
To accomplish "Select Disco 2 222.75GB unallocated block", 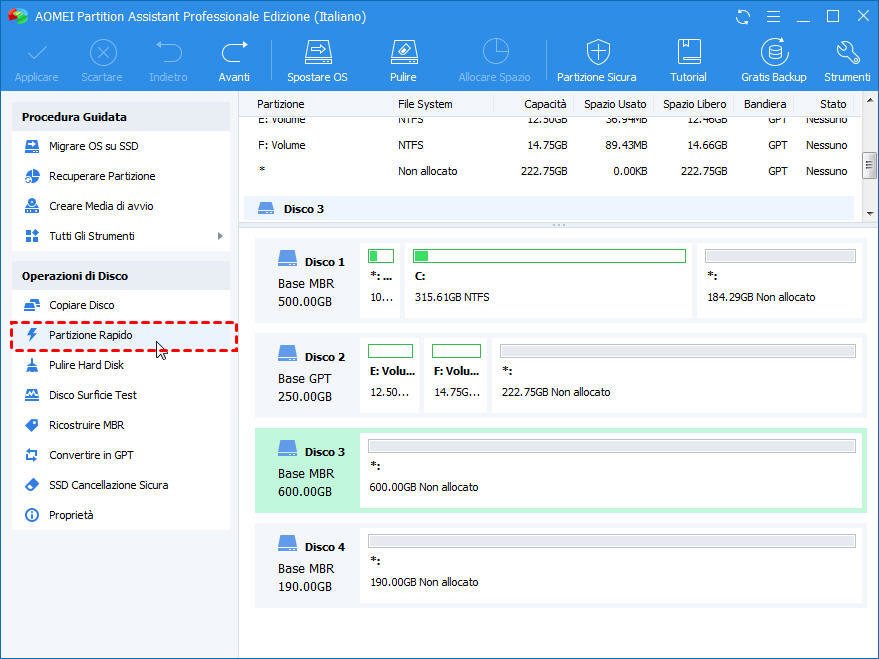I will [x=677, y=375].
